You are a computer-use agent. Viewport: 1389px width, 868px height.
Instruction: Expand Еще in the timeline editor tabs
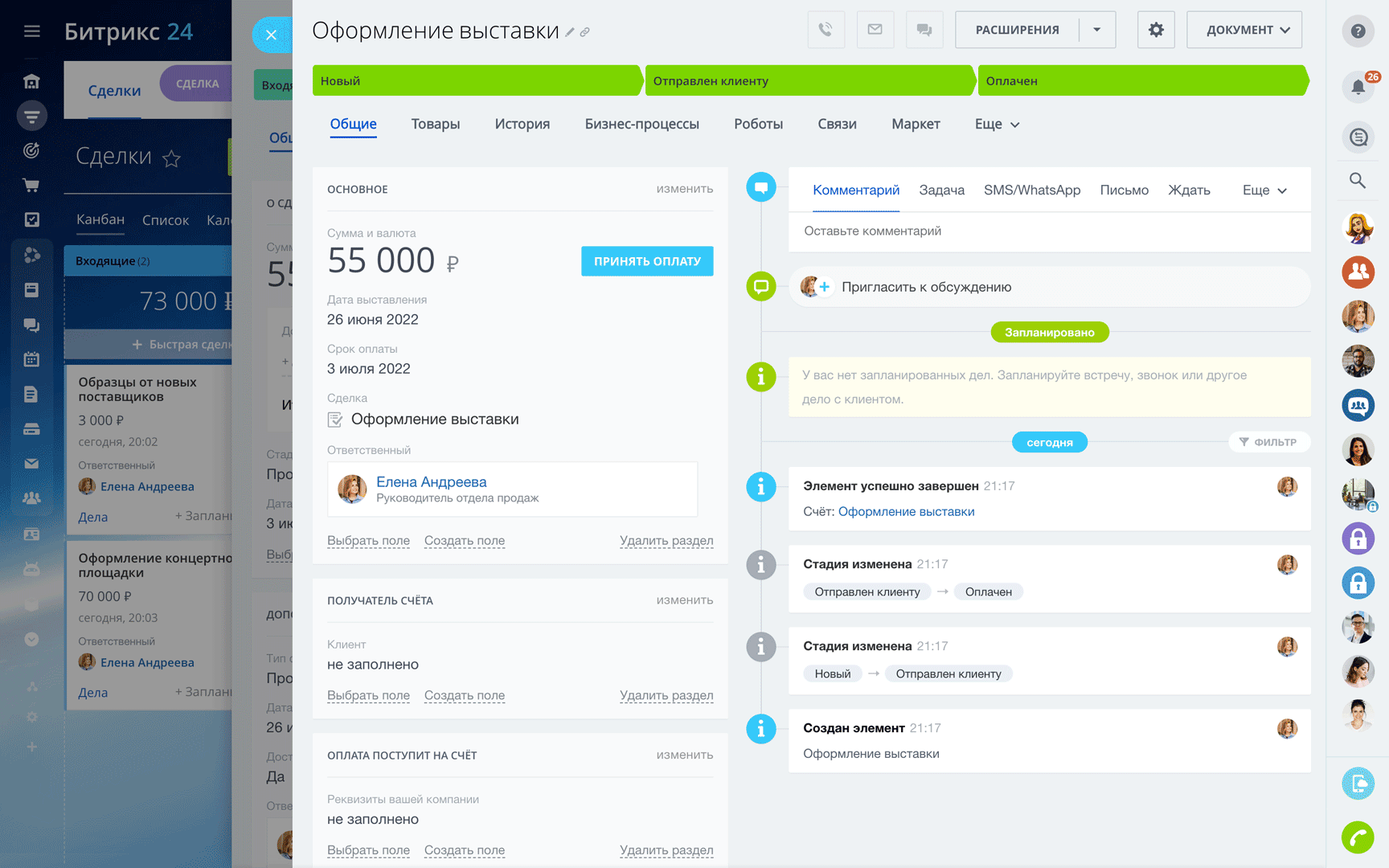pyautogui.click(x=1264, y=190)
